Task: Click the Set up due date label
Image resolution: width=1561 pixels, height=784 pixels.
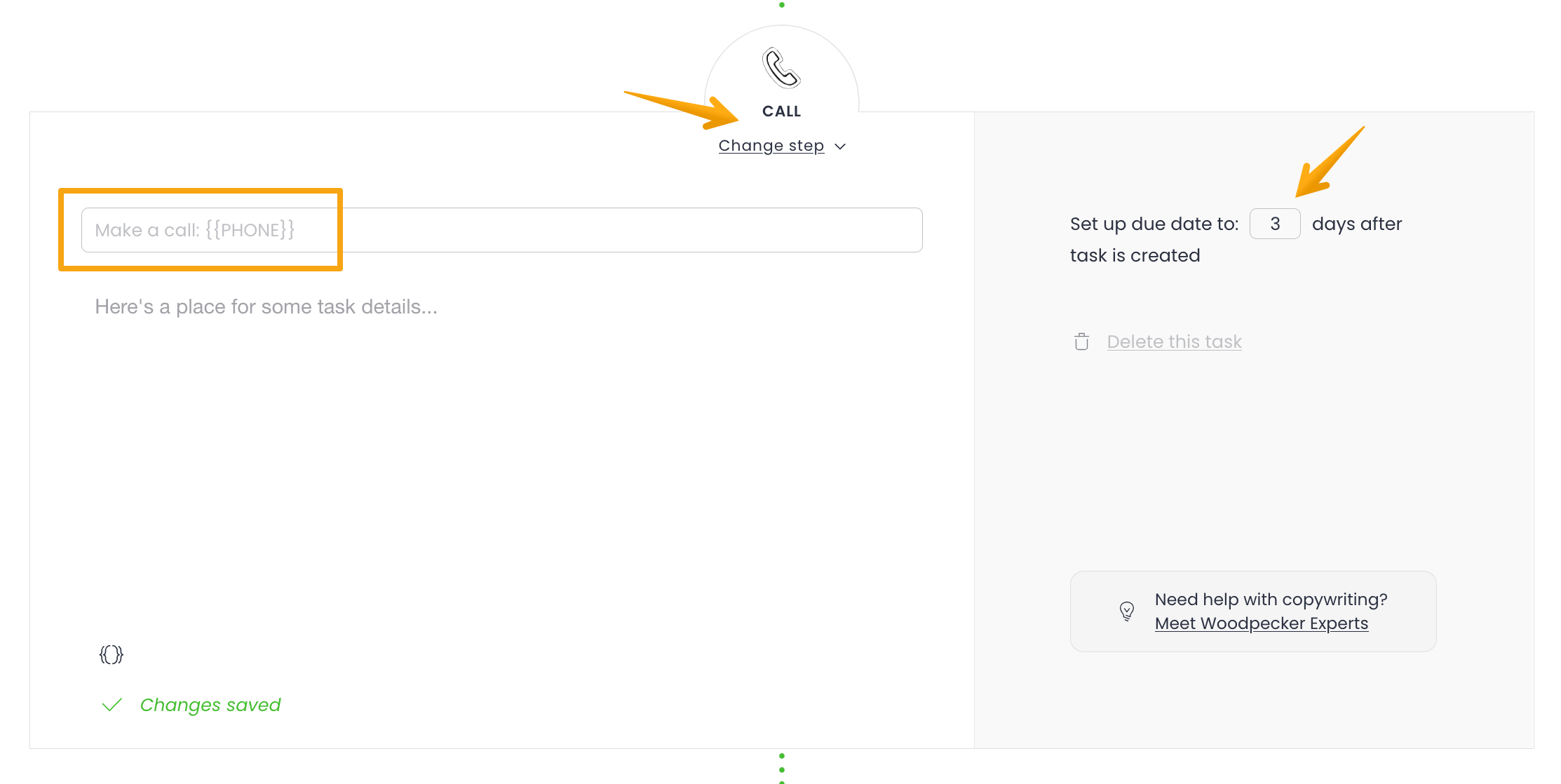Action: click(x=1154, y=224)
